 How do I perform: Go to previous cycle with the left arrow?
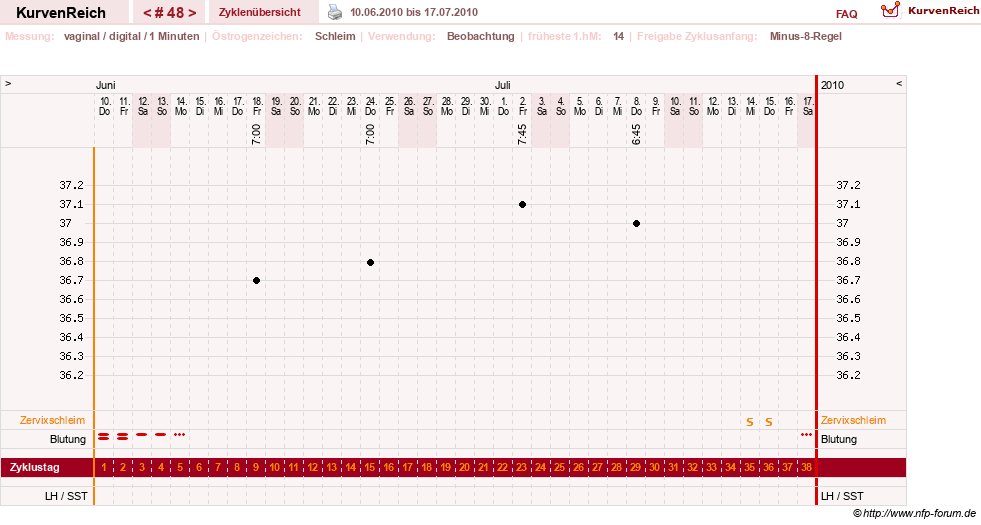coord(147,13)
